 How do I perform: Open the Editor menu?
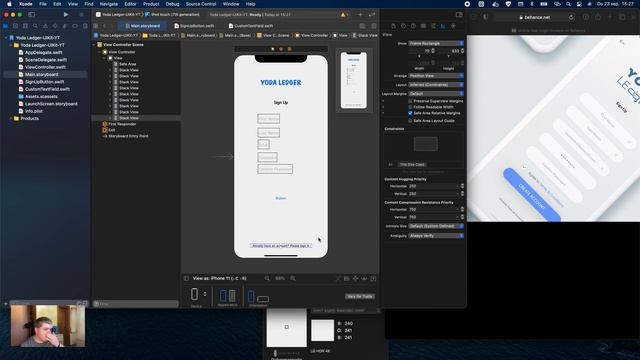tap(130, 4)
